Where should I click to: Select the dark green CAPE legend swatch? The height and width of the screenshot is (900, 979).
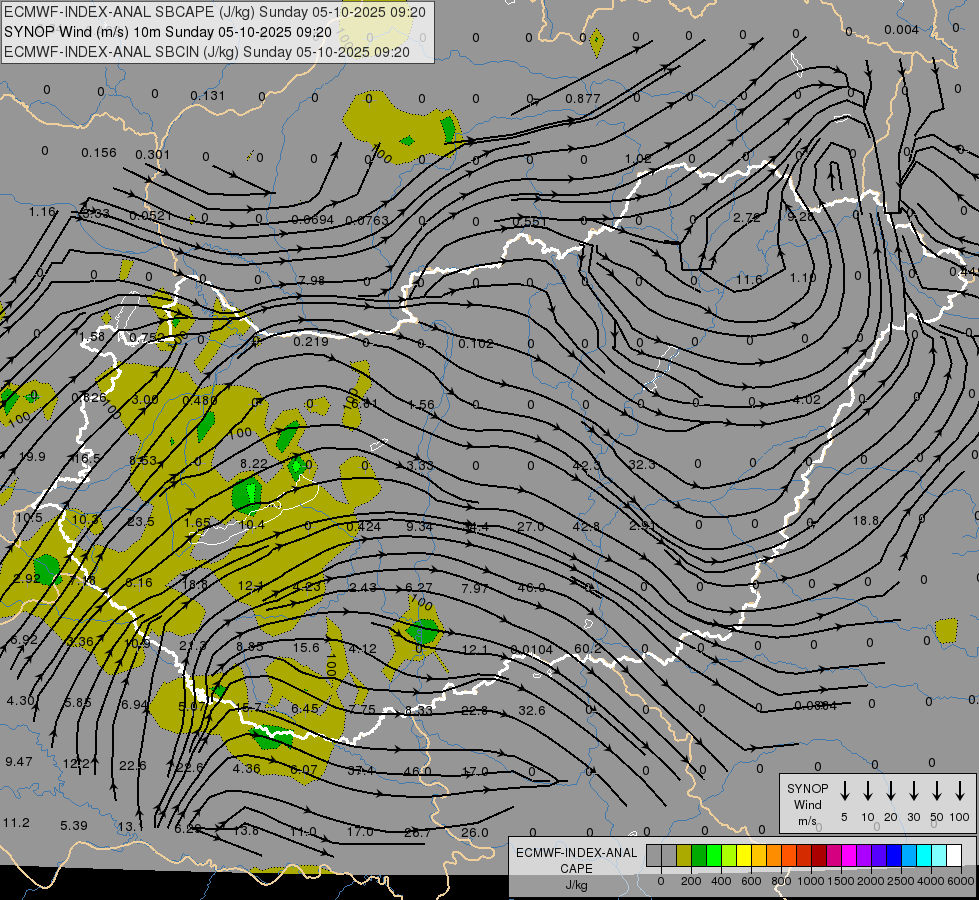click(x=699, y=855)
